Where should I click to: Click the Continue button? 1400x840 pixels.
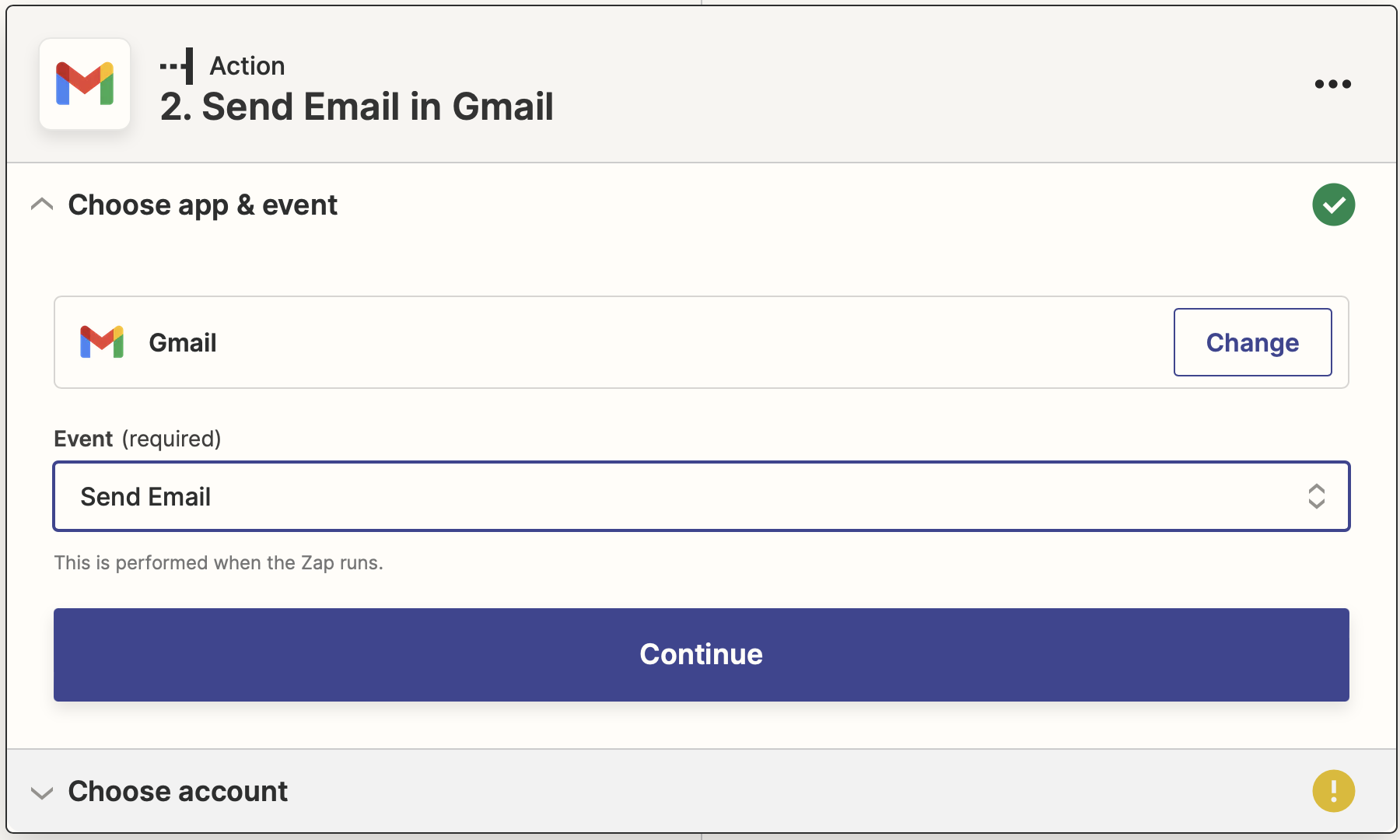tap(701, 655)
